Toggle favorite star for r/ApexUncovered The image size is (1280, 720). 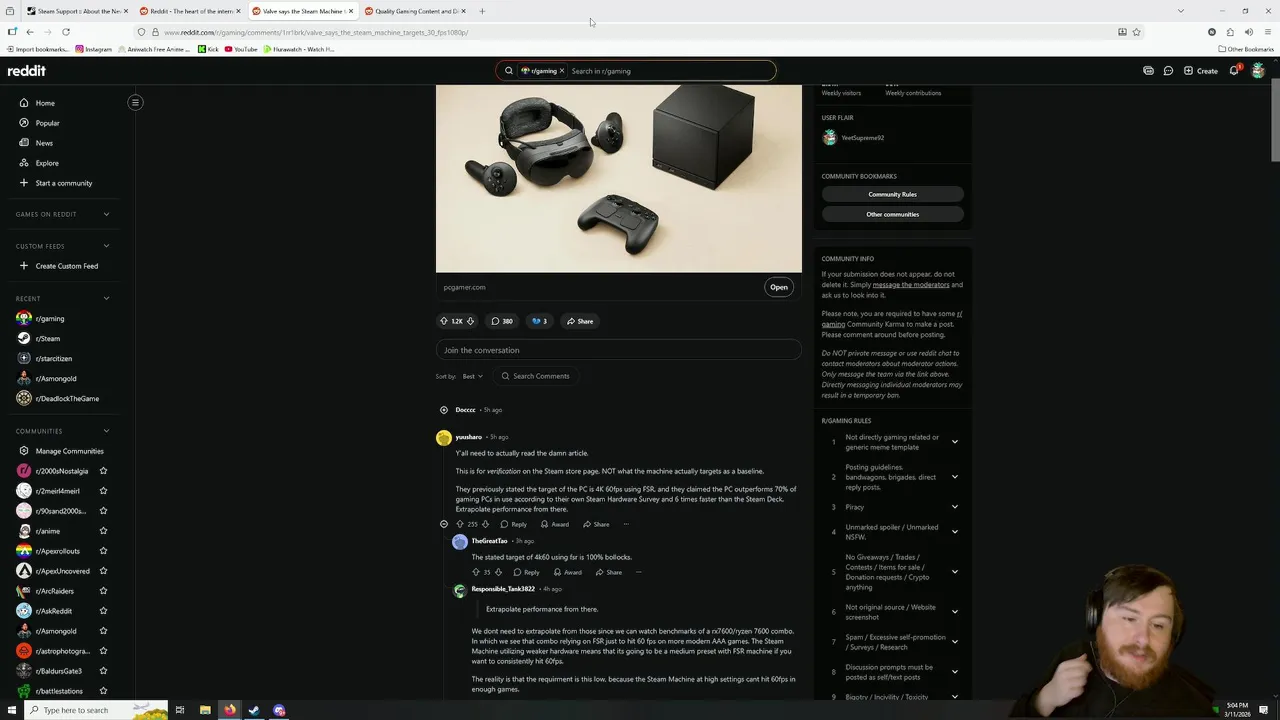click(x=103, y=571)
